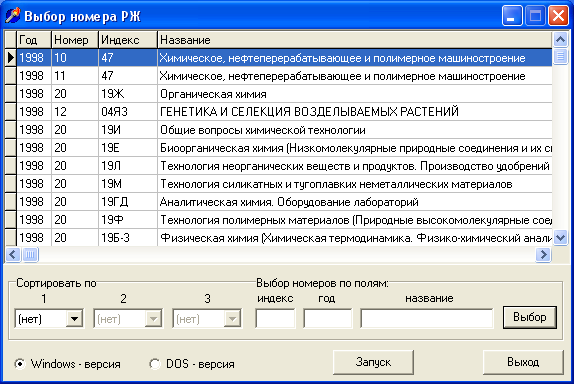This screenshot has height=384, width=574.
Task: Click number cell 12 in the 04Я3 row
Action: [x=75, y=112]
